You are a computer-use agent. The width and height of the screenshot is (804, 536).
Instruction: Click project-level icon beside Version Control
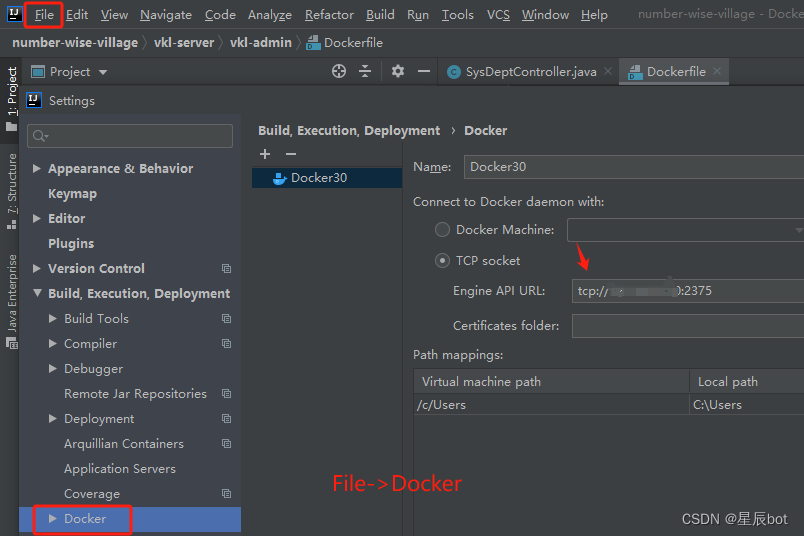(x=226, y=269)
